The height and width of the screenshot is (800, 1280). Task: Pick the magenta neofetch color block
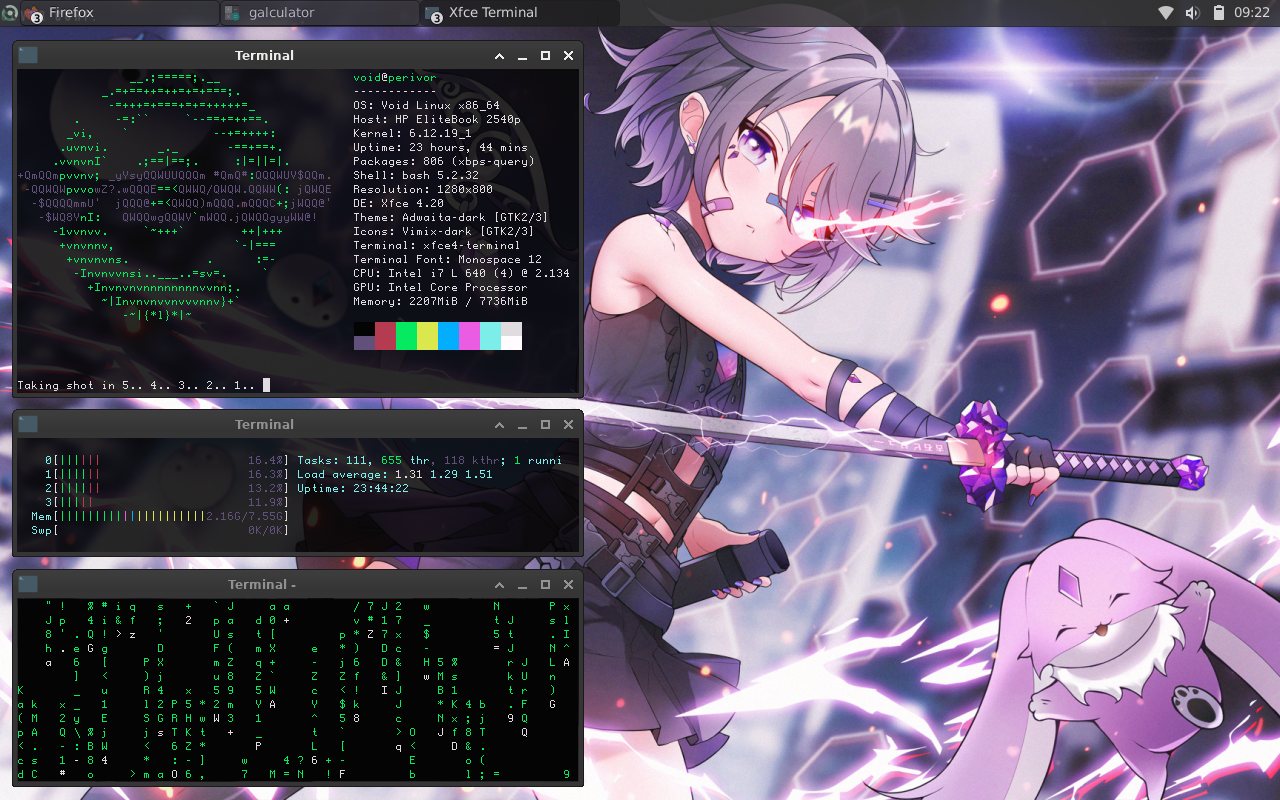469,336
